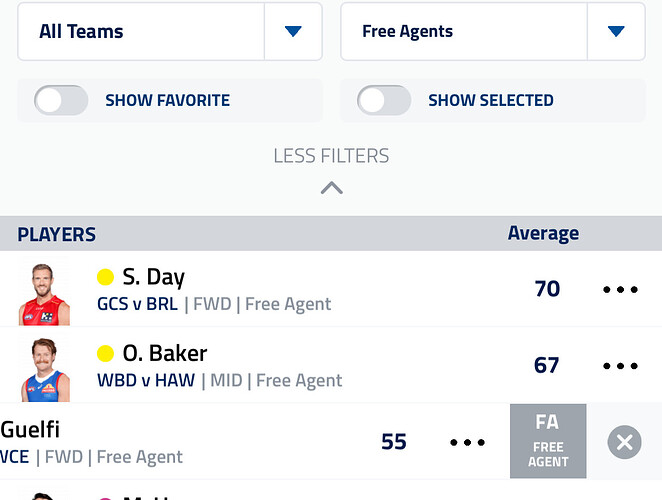The height and width of the screenshot is (500, 662).
Task: Click the Less Filters label
Action: (x=331, y=156)
